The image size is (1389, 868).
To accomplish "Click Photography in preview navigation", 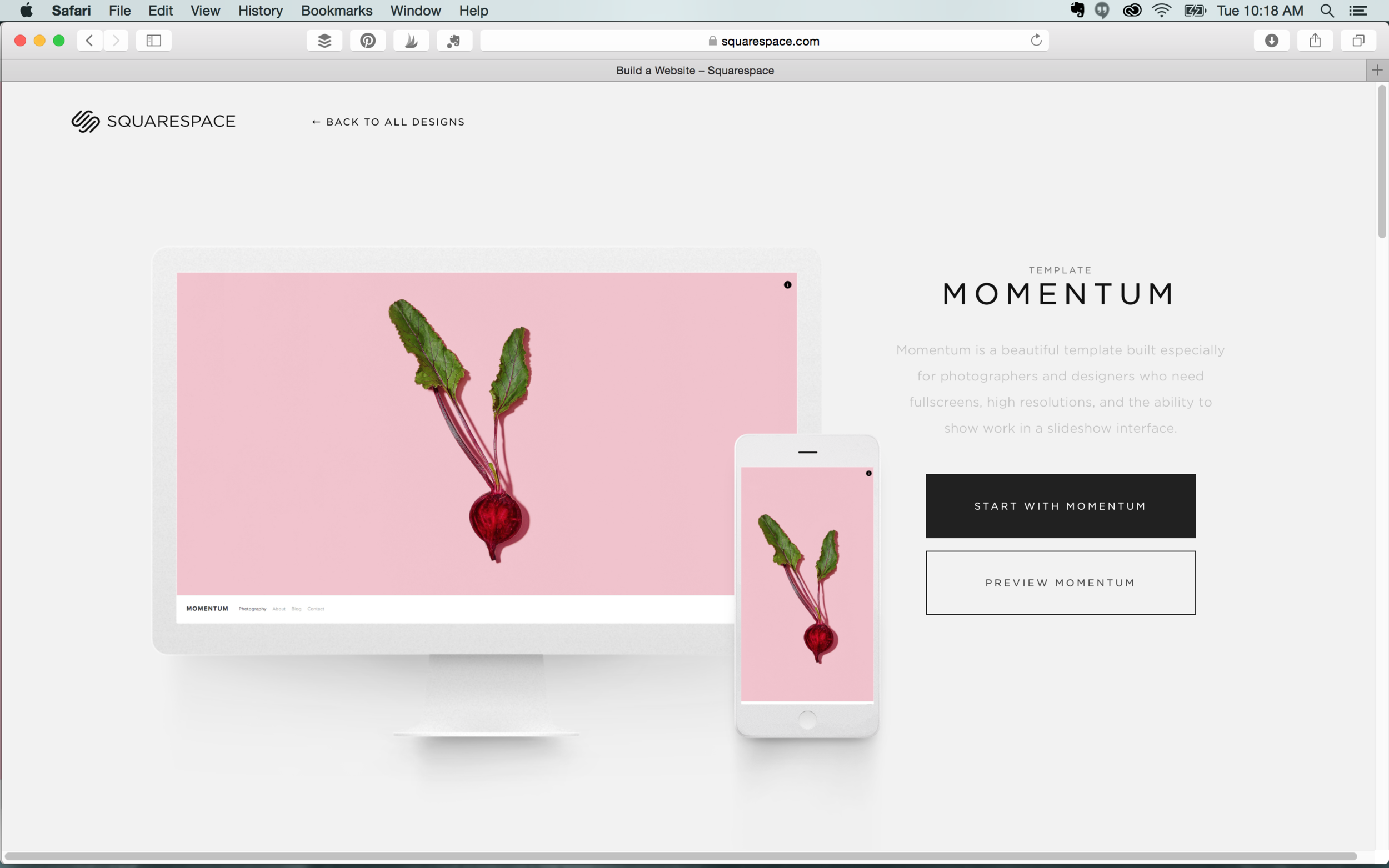I will (x=253, y=609).
